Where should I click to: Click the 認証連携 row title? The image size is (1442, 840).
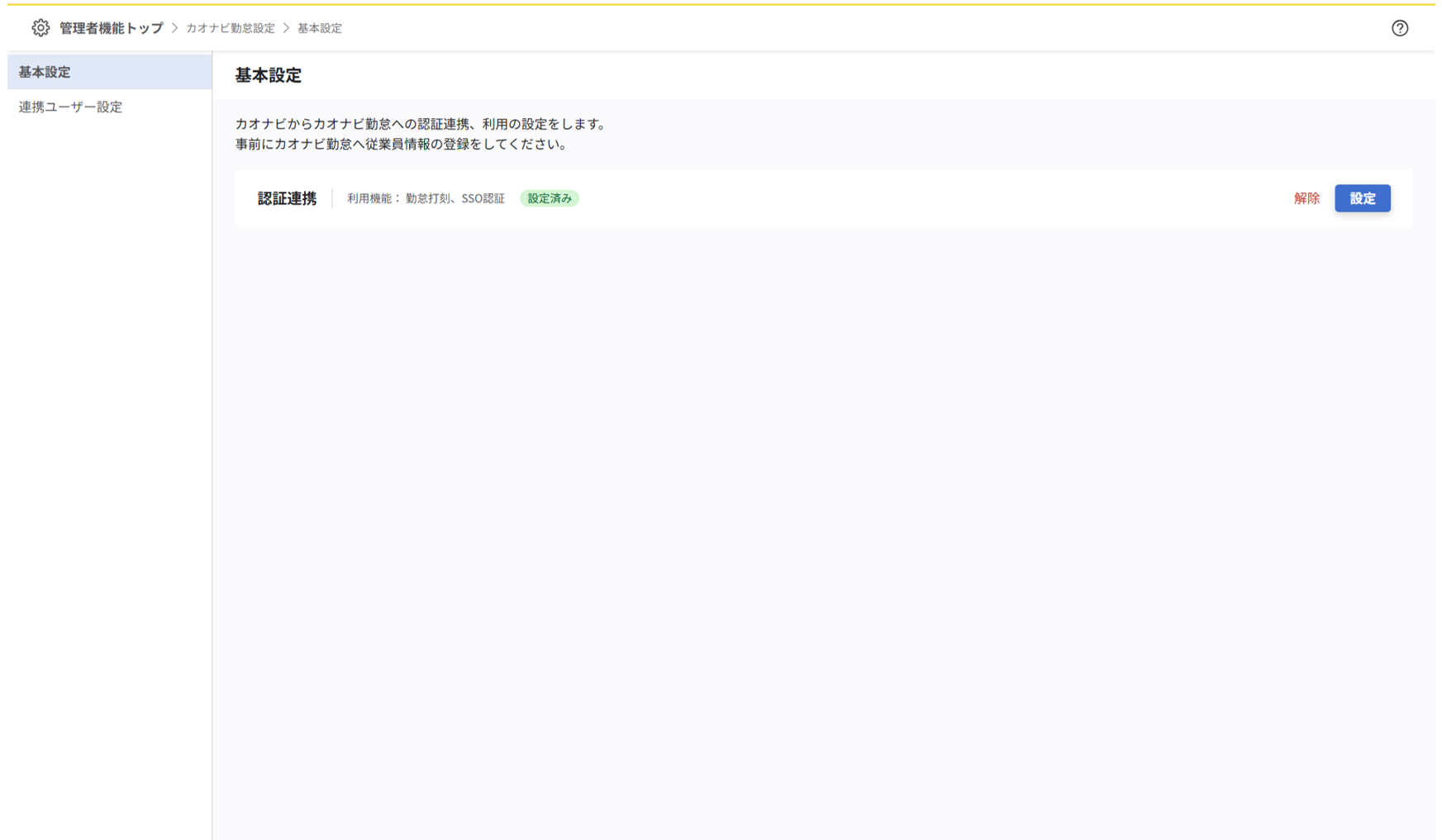[x=287, y=198]
